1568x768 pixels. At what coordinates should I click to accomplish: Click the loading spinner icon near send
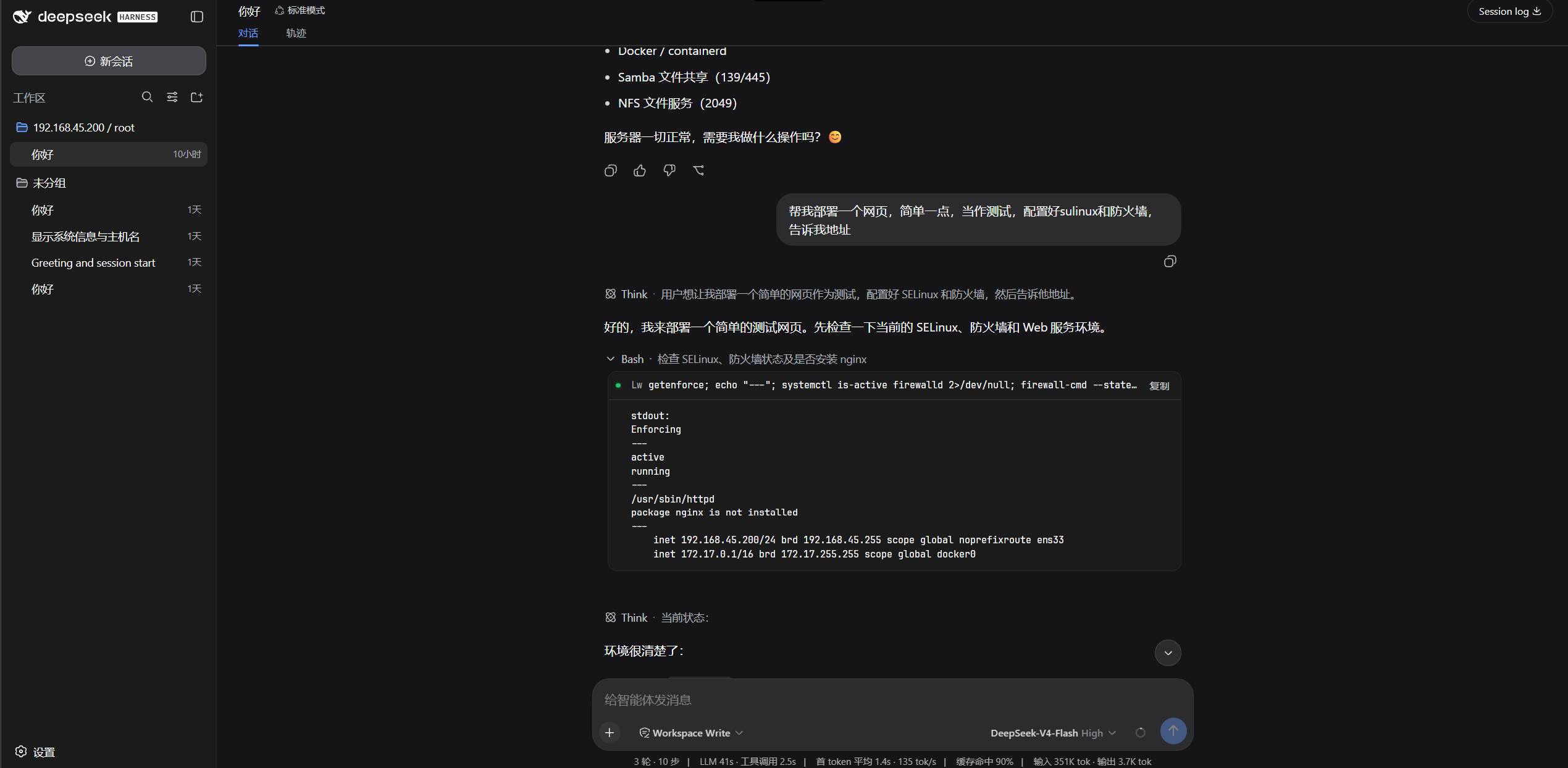point(1141,732)
